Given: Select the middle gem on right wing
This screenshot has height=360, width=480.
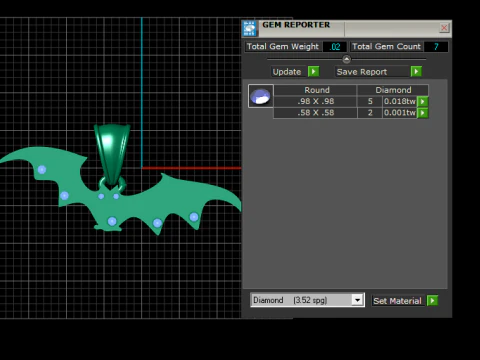Looking at the screenshot, I should (x=157, y=223).
